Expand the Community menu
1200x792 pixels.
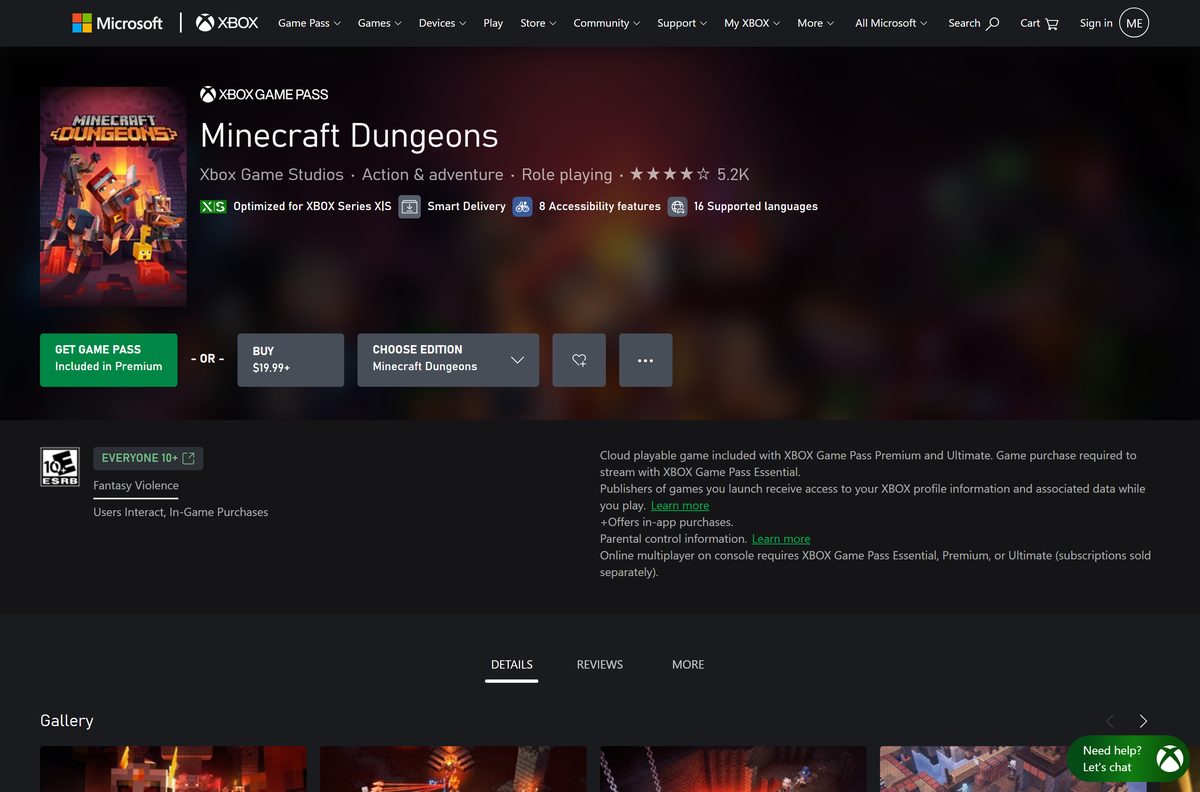(x=607, y=23)
